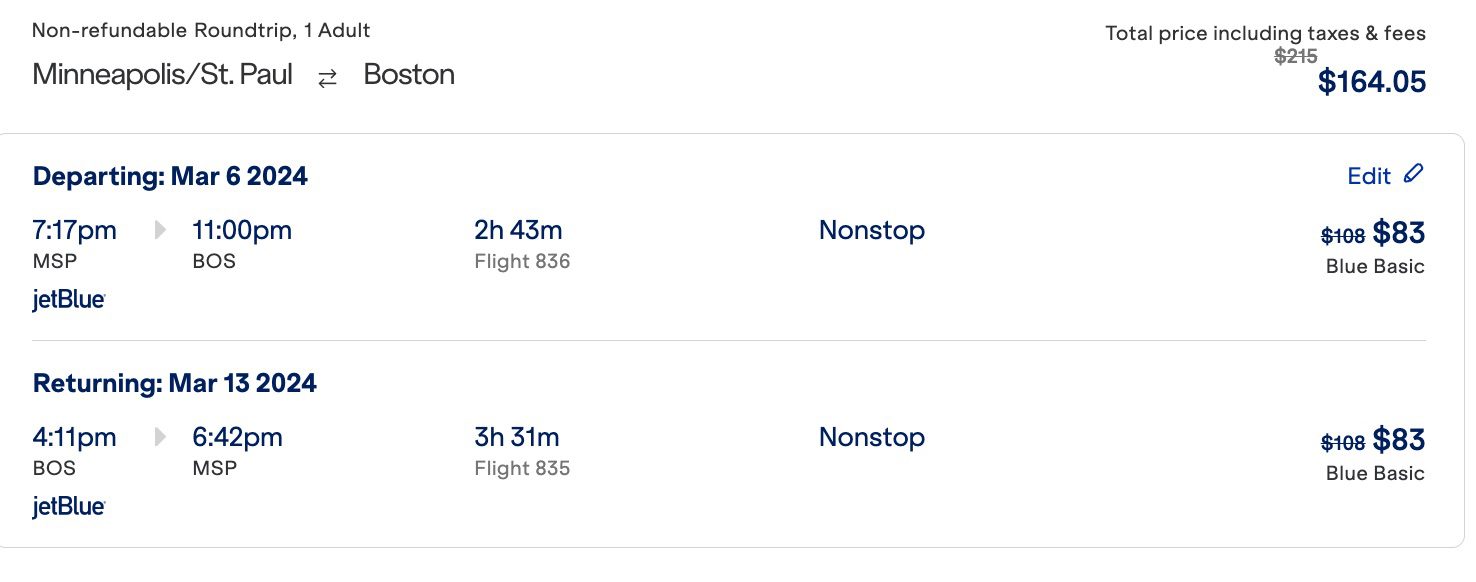Click the Nonstop label on the departing flight
The image size is (1476, 582).
pos(871,230)
